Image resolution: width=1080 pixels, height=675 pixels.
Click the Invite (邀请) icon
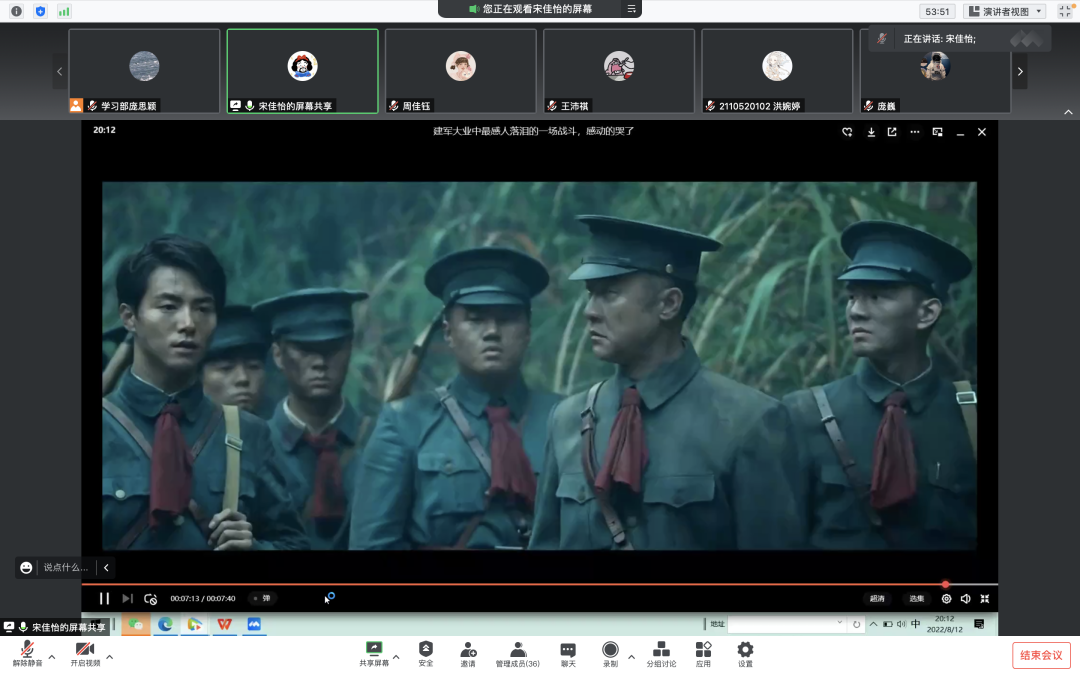click(468, 652)
